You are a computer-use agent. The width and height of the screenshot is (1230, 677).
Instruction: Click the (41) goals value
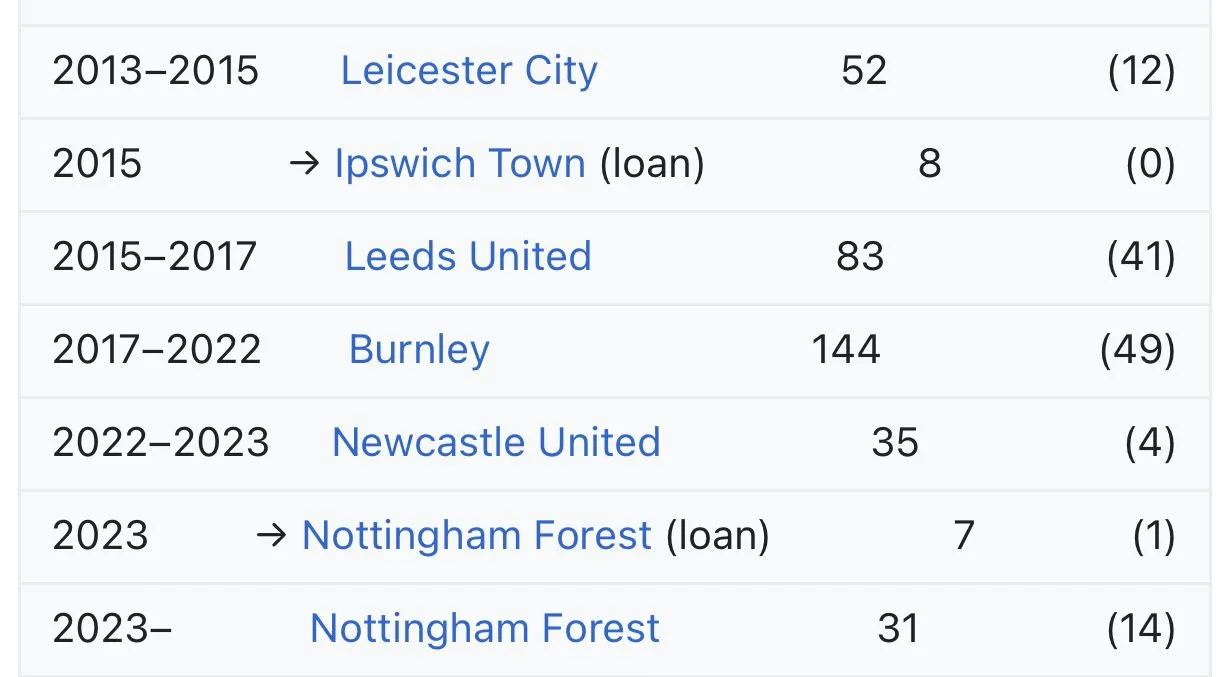click(x=1141, y=257)
